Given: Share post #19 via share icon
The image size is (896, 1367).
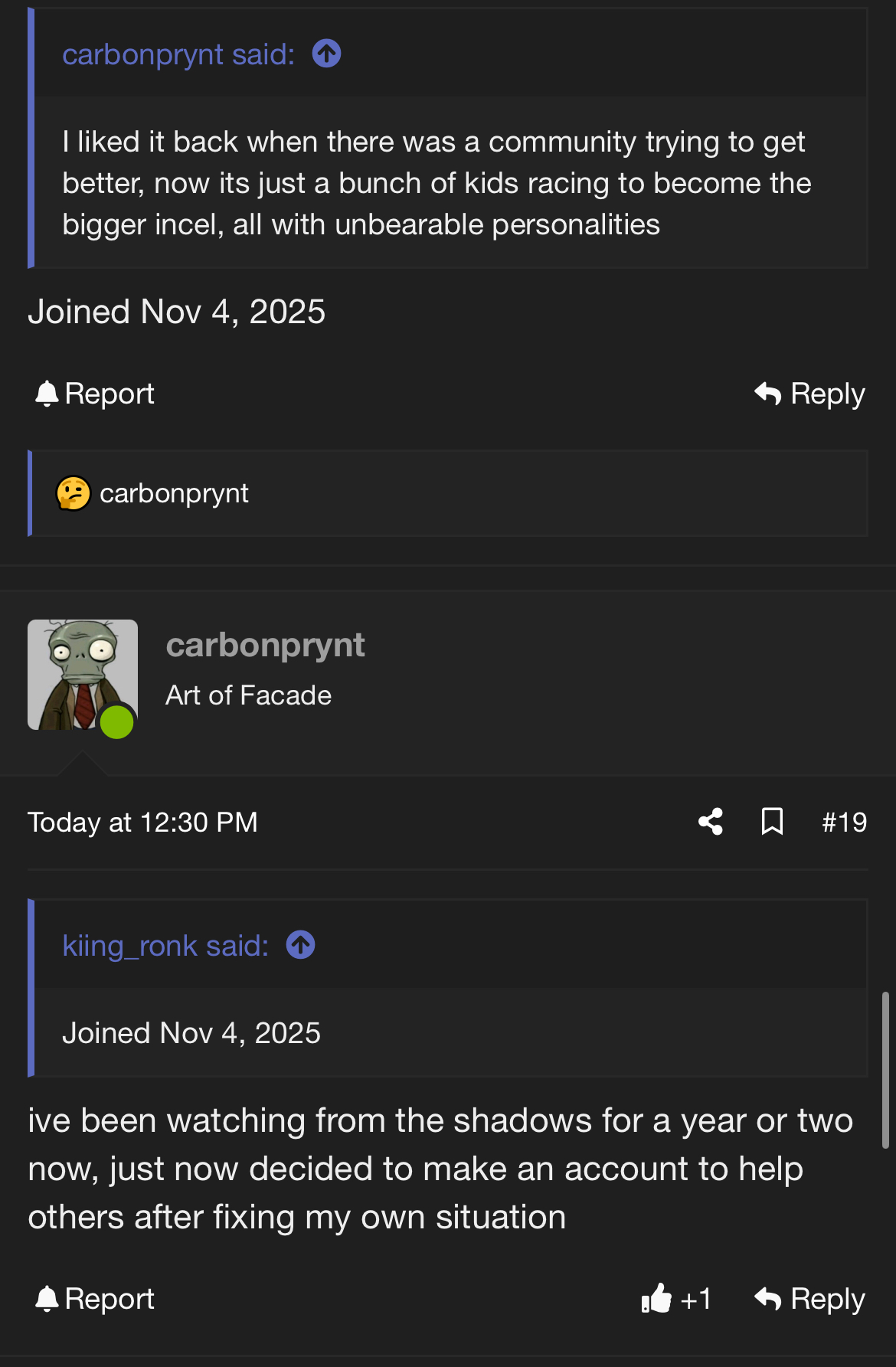Looking at the screenshot, I should 711,822.
